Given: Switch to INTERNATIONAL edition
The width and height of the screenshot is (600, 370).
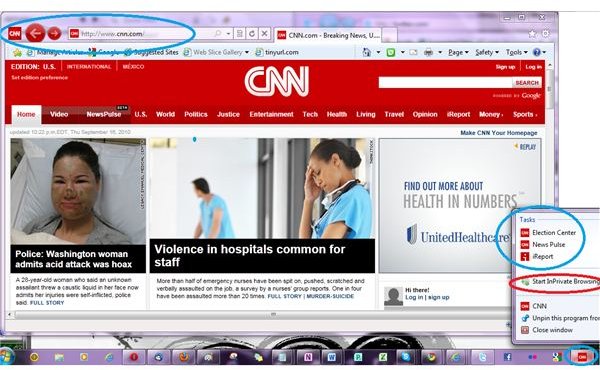Looking at the screenshot, I should (x=89, y=67).
